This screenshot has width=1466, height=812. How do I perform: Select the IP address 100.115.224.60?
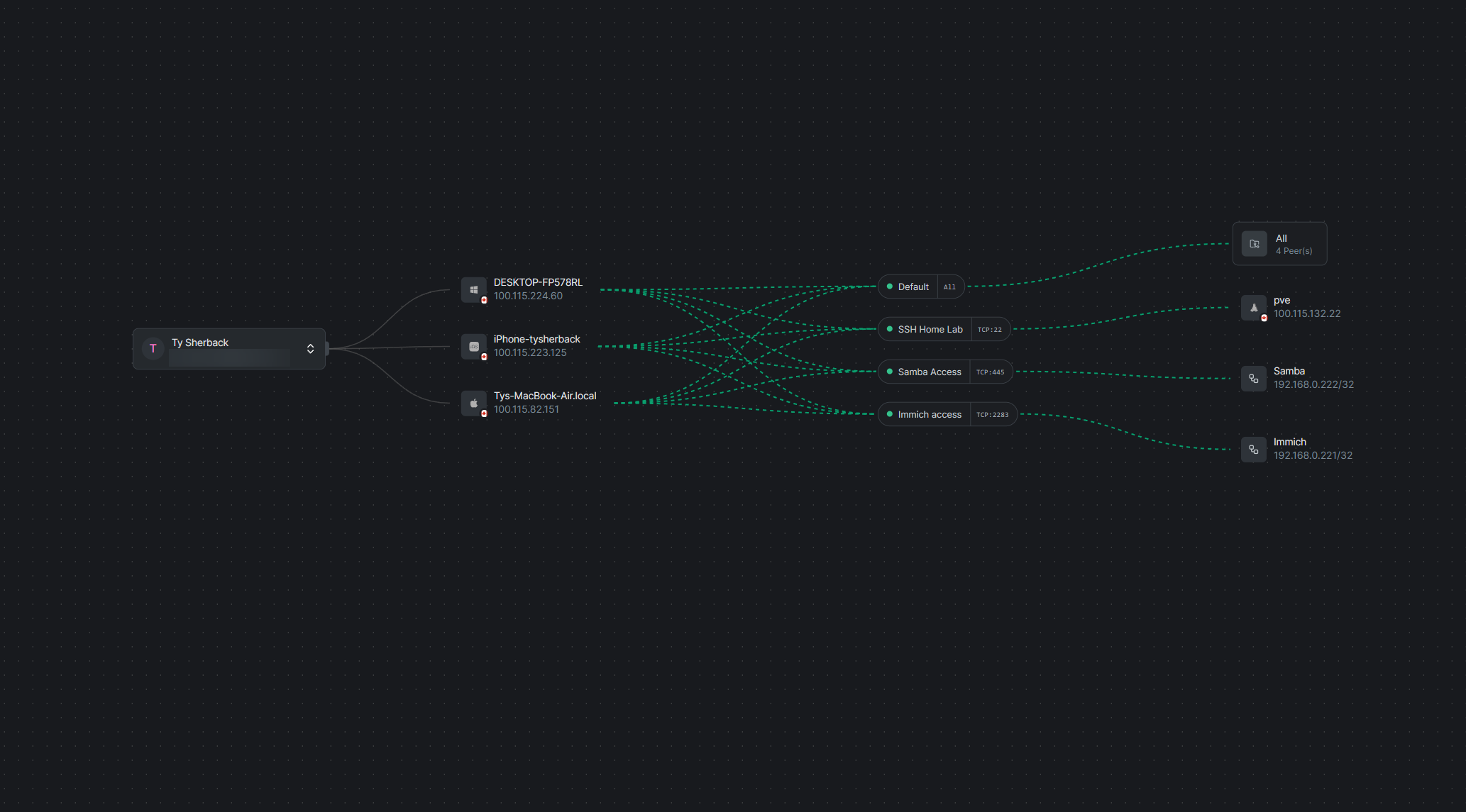coord(528,296)
